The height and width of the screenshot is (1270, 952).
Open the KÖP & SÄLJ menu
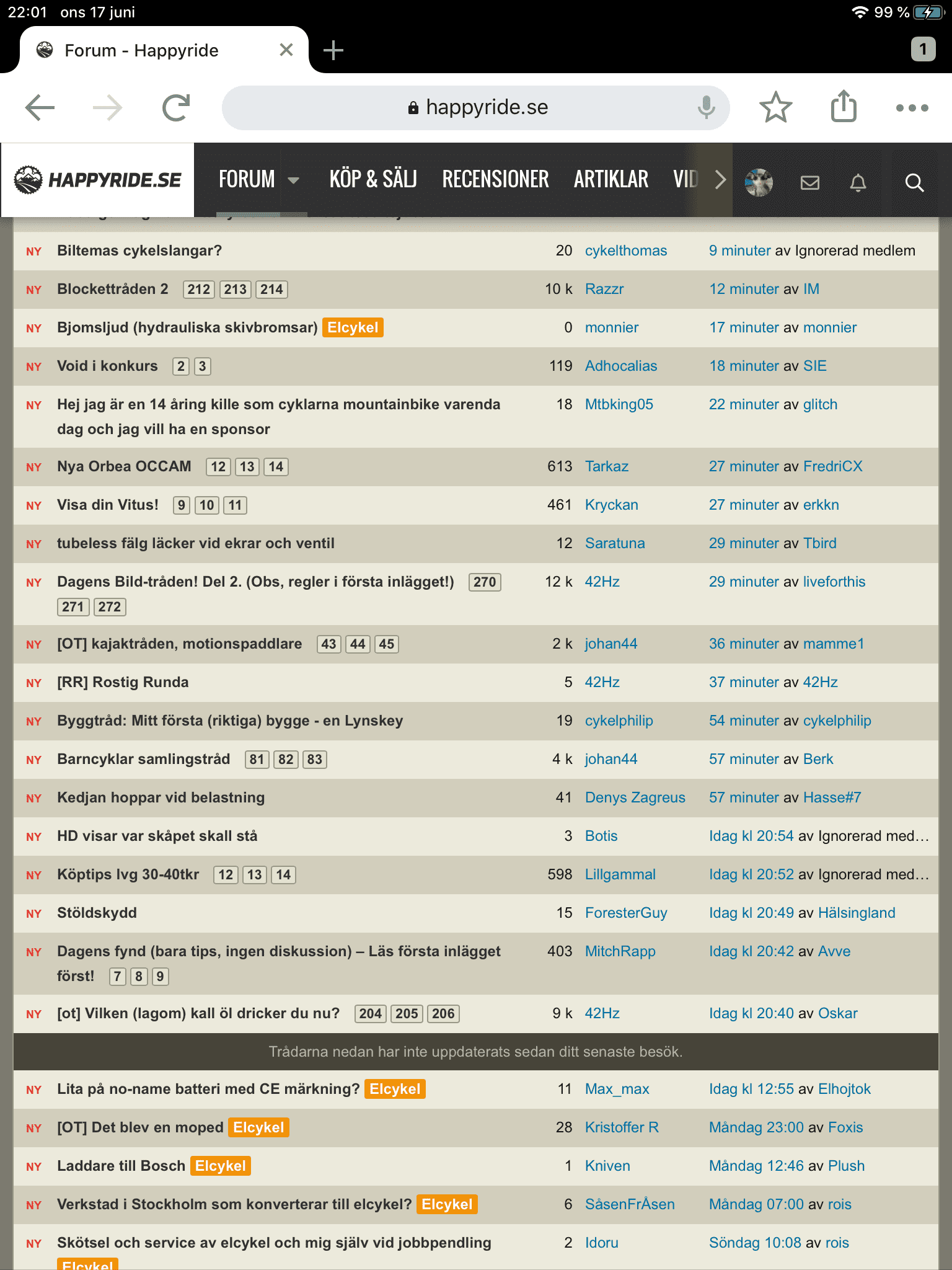[x=373, y=180]
